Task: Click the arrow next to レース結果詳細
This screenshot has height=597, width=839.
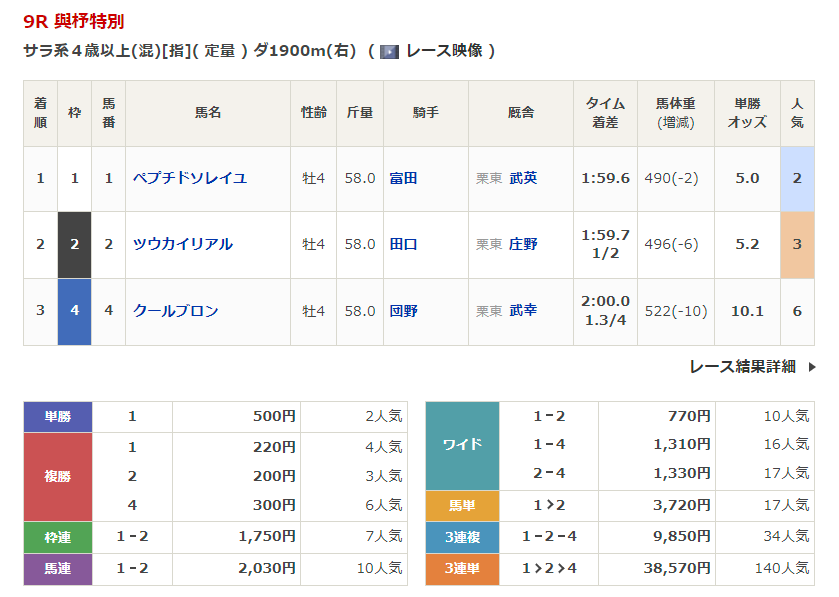Action: click(812, 367)
